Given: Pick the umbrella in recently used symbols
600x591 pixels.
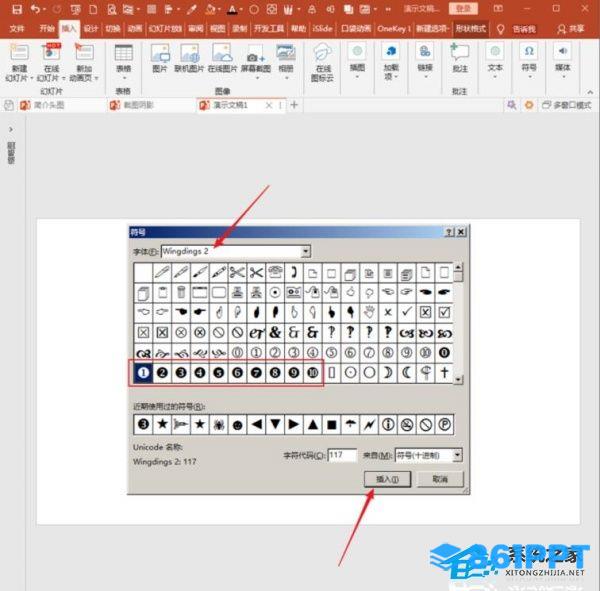Looking at the screenshot, I should 350,424.
